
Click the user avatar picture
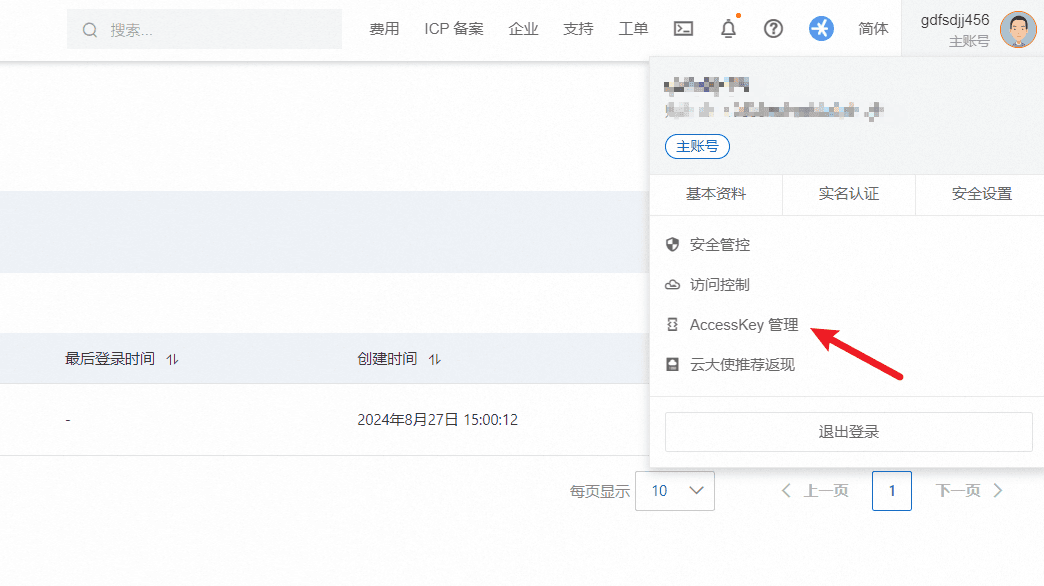pyautogui.click(x=1018, y=30)
